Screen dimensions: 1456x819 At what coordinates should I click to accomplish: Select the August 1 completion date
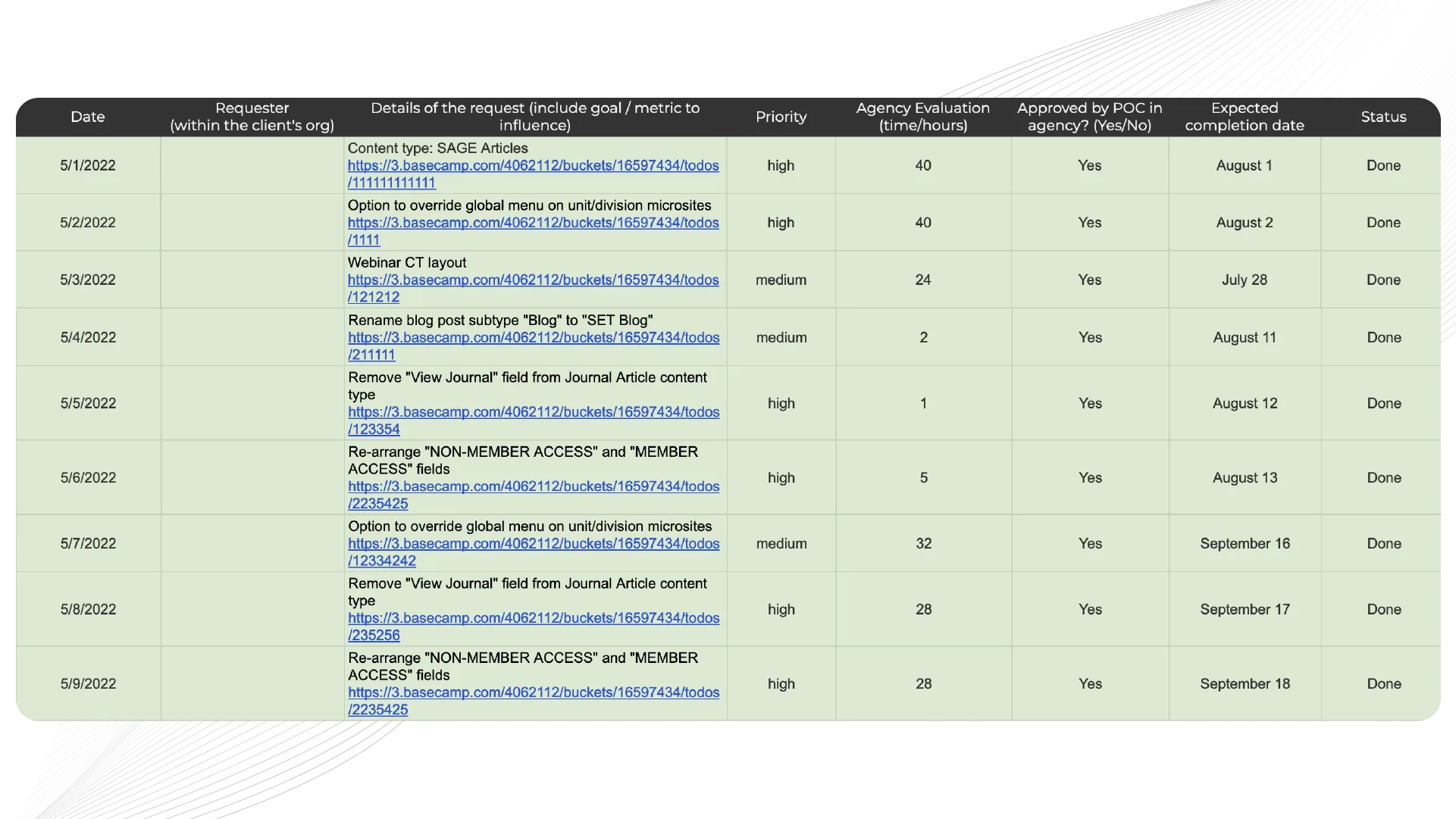[1245, 165]
